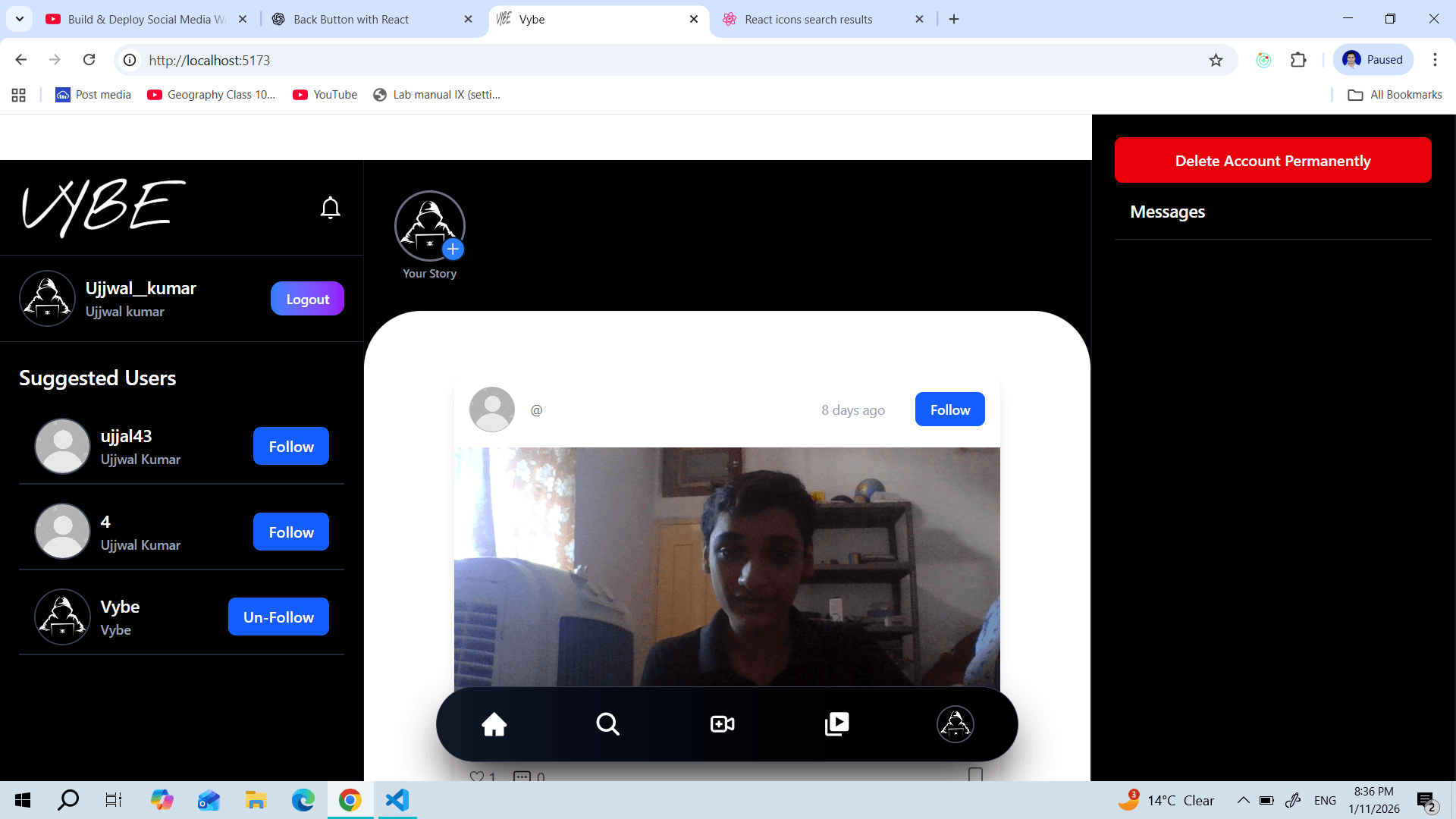Open the comment icon under the post
Screen dimensions: 1456x819
(x=522, y=775)
